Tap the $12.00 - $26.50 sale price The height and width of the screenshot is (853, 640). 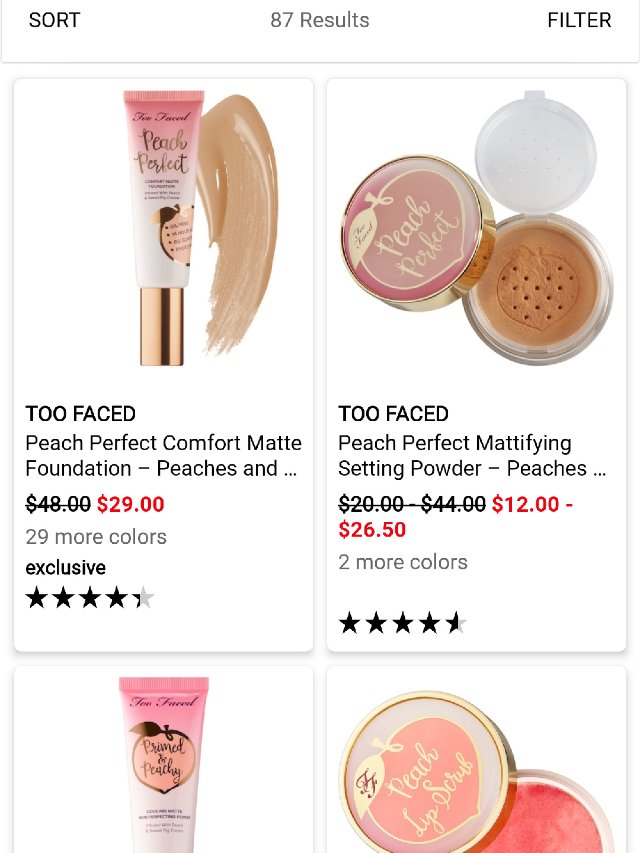[456, 517]
